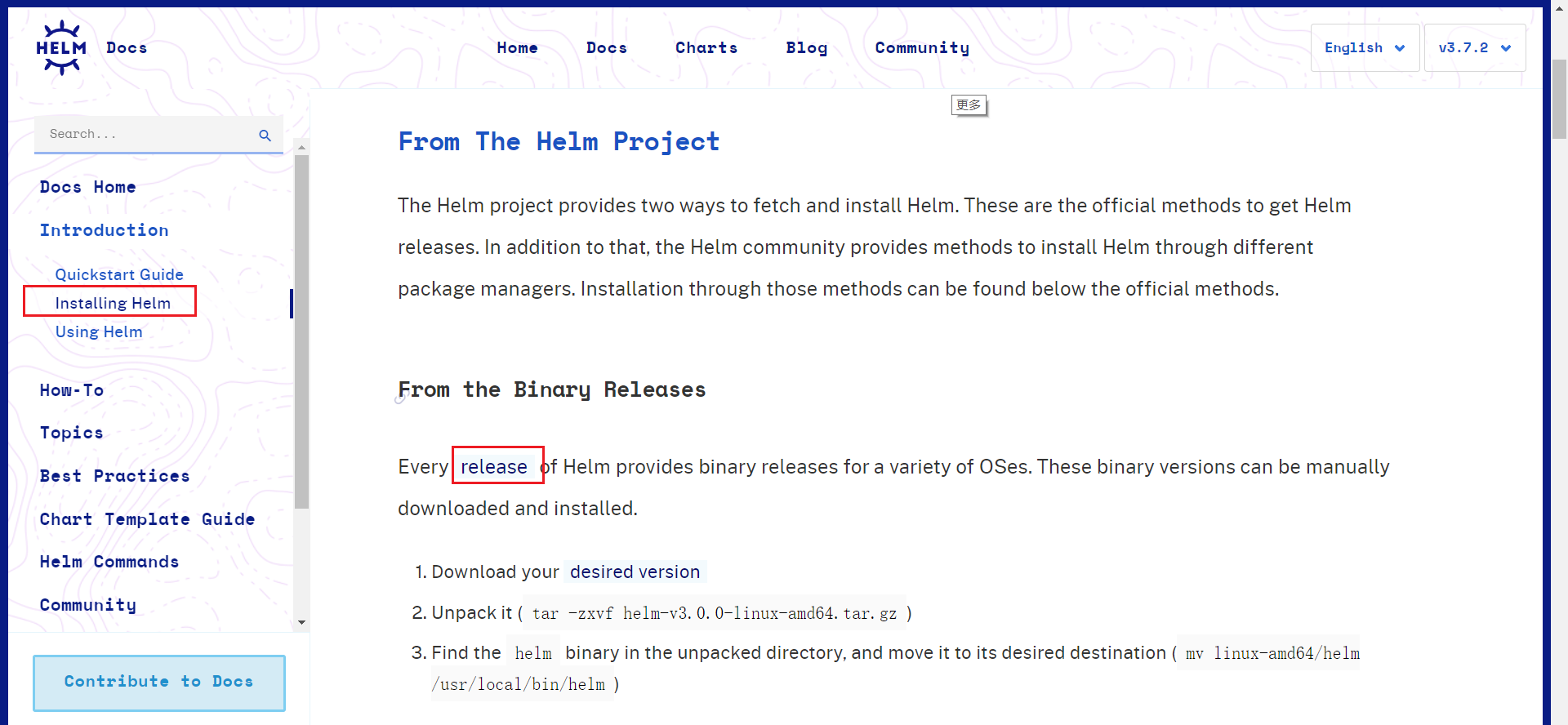Click the tar -zxvf command code snippet

[x=715, y=613]
